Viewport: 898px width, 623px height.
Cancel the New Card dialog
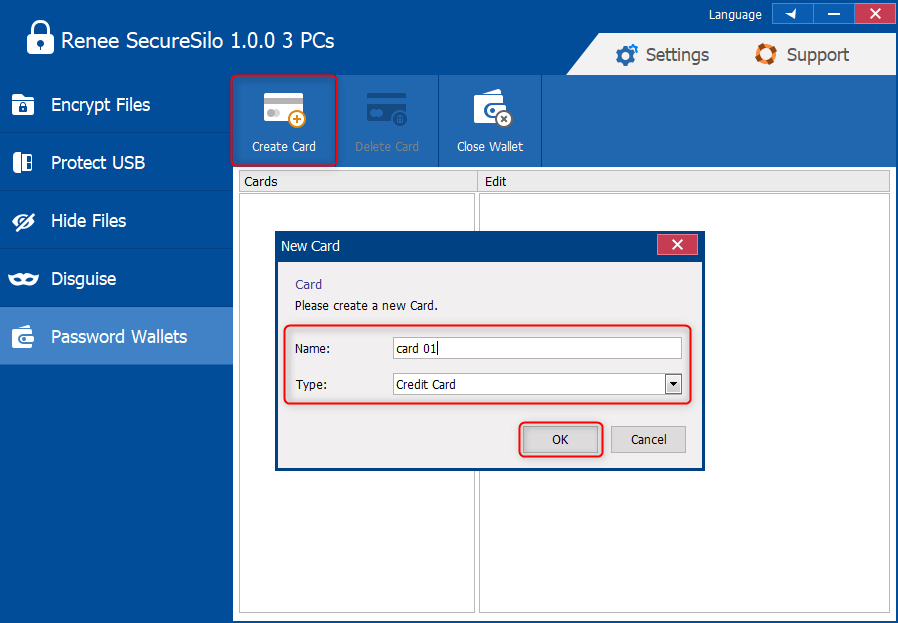[x=648, y=440]
